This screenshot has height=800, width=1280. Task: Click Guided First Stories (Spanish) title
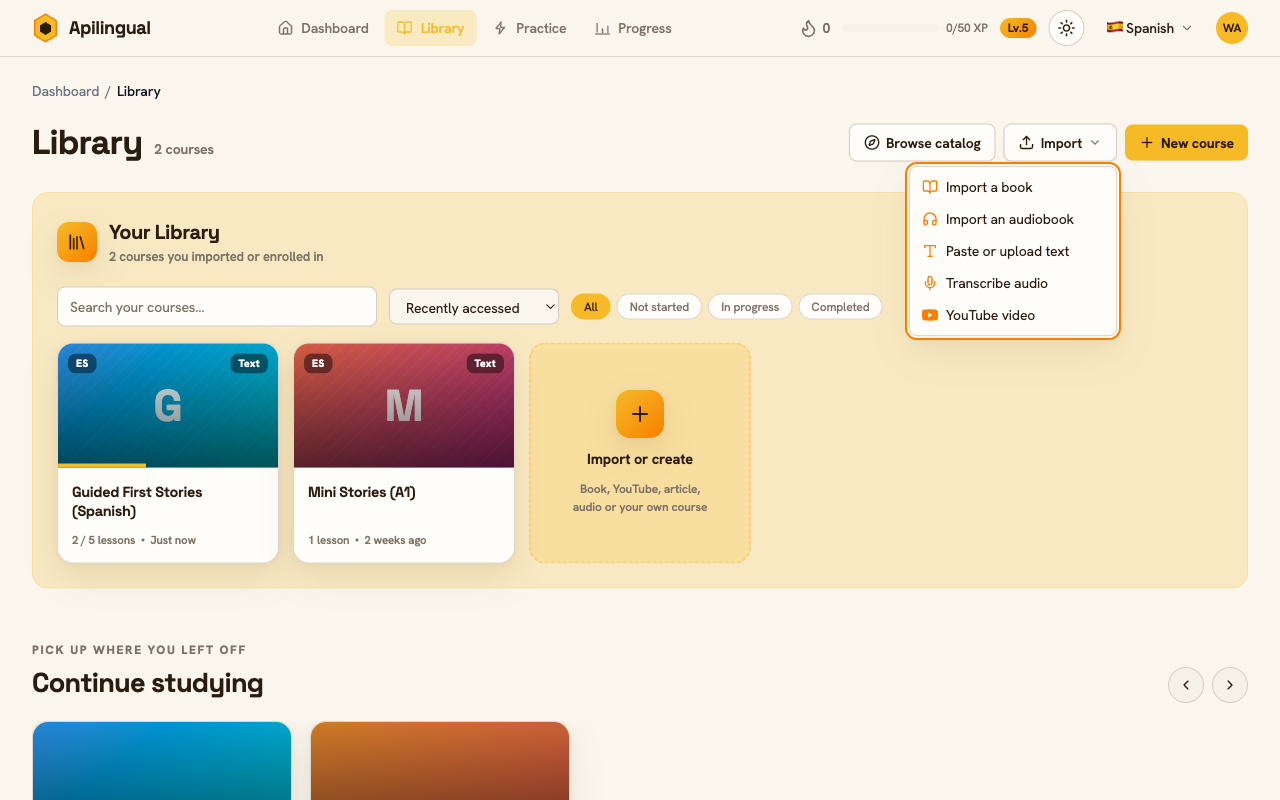pos(137,501)
